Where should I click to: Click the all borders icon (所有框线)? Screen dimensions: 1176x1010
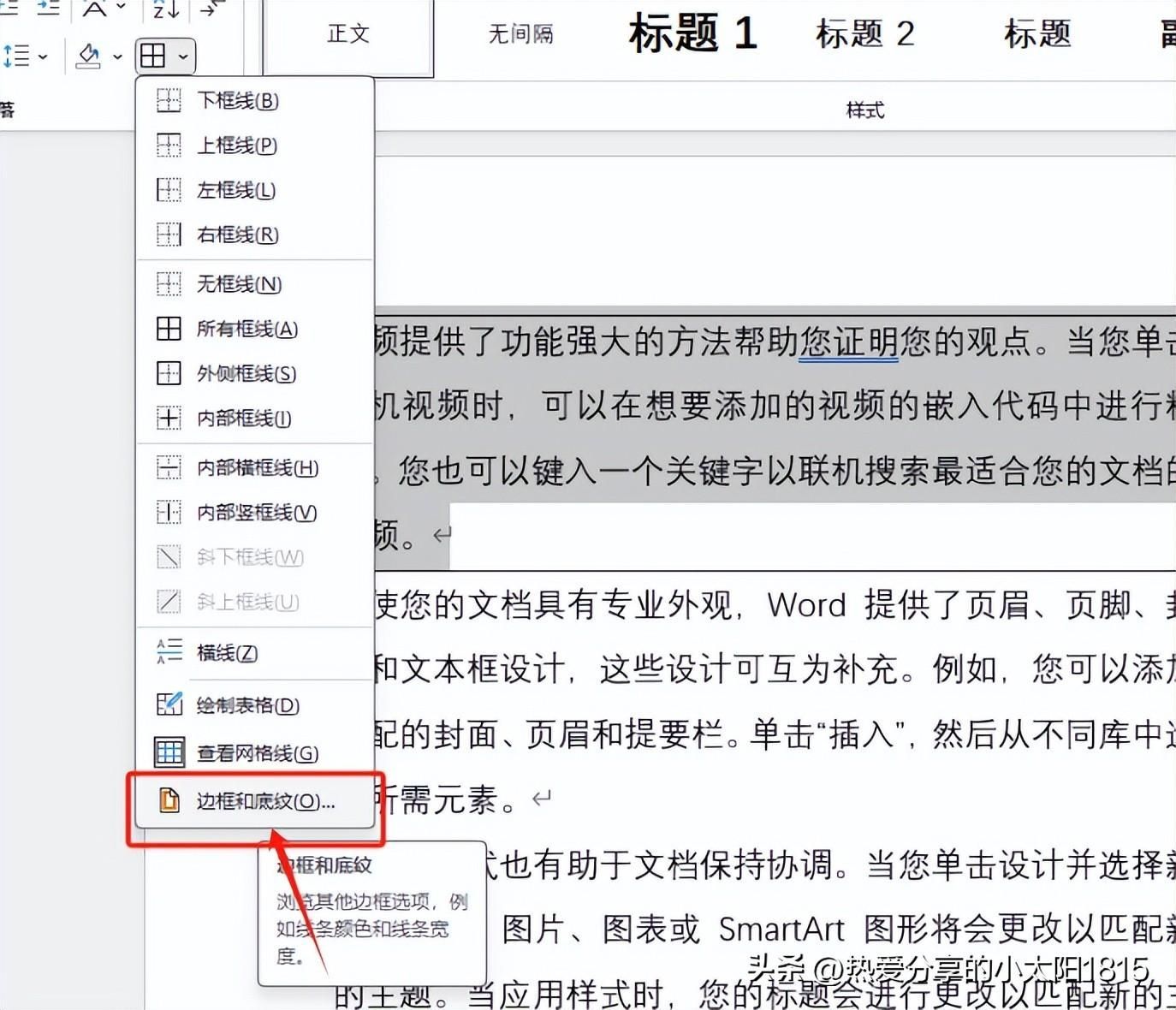tap(169, 329)
